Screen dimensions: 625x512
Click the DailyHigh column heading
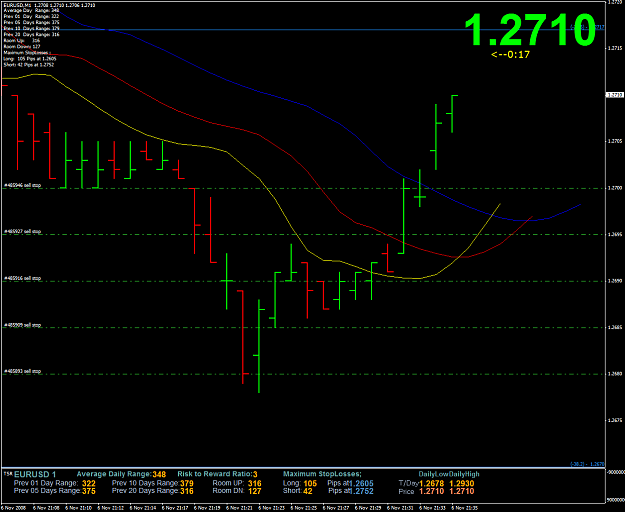click(464, 474)
